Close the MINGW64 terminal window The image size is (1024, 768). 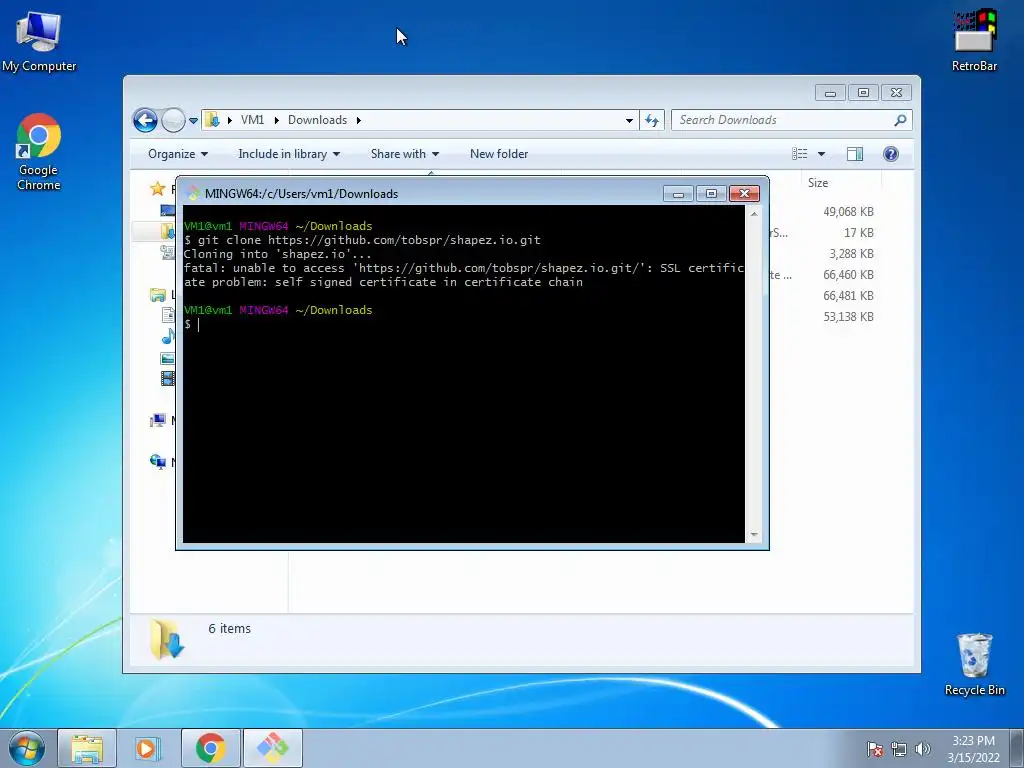(744, 193)
